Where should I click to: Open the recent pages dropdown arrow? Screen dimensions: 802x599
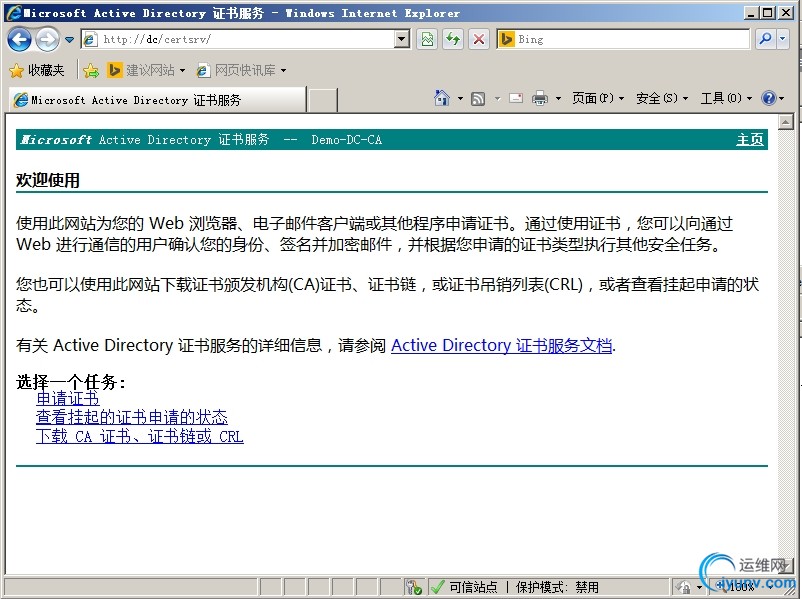(x=70, y=39)
